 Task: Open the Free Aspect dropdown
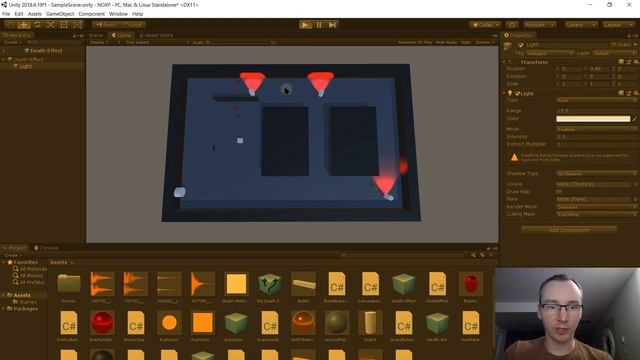pos(157,42)
